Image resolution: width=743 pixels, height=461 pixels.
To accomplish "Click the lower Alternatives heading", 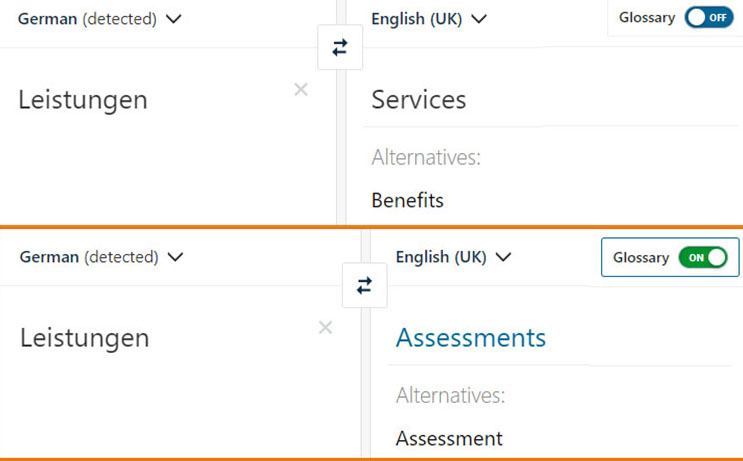I will (451, 396).
